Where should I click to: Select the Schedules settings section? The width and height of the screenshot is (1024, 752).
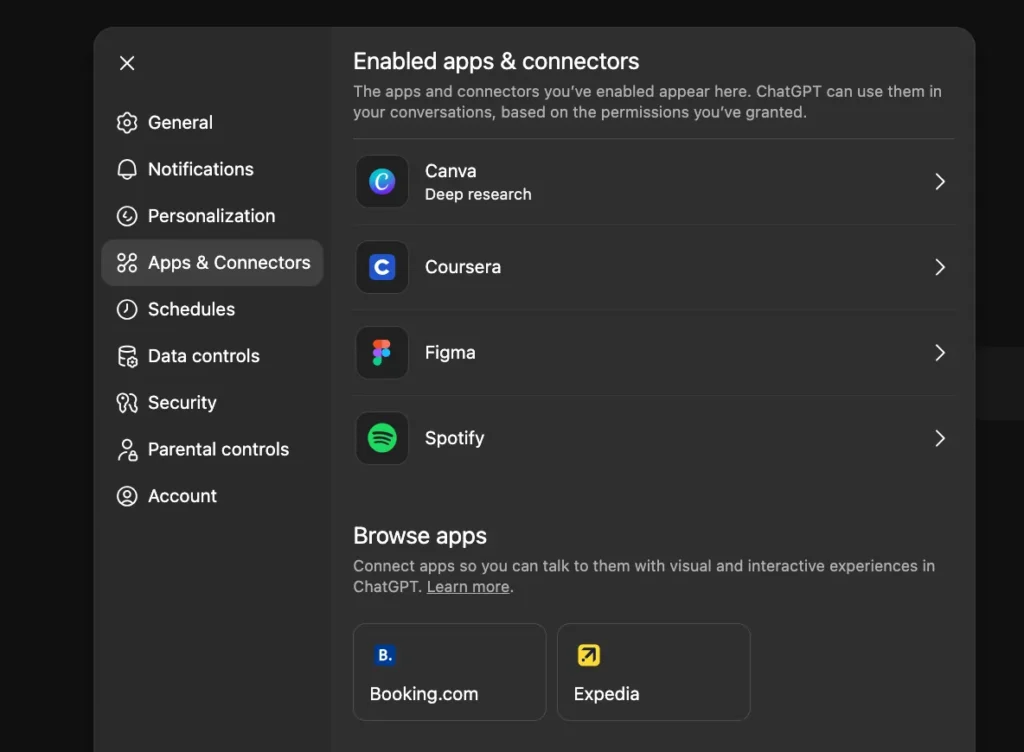[191, 309]
